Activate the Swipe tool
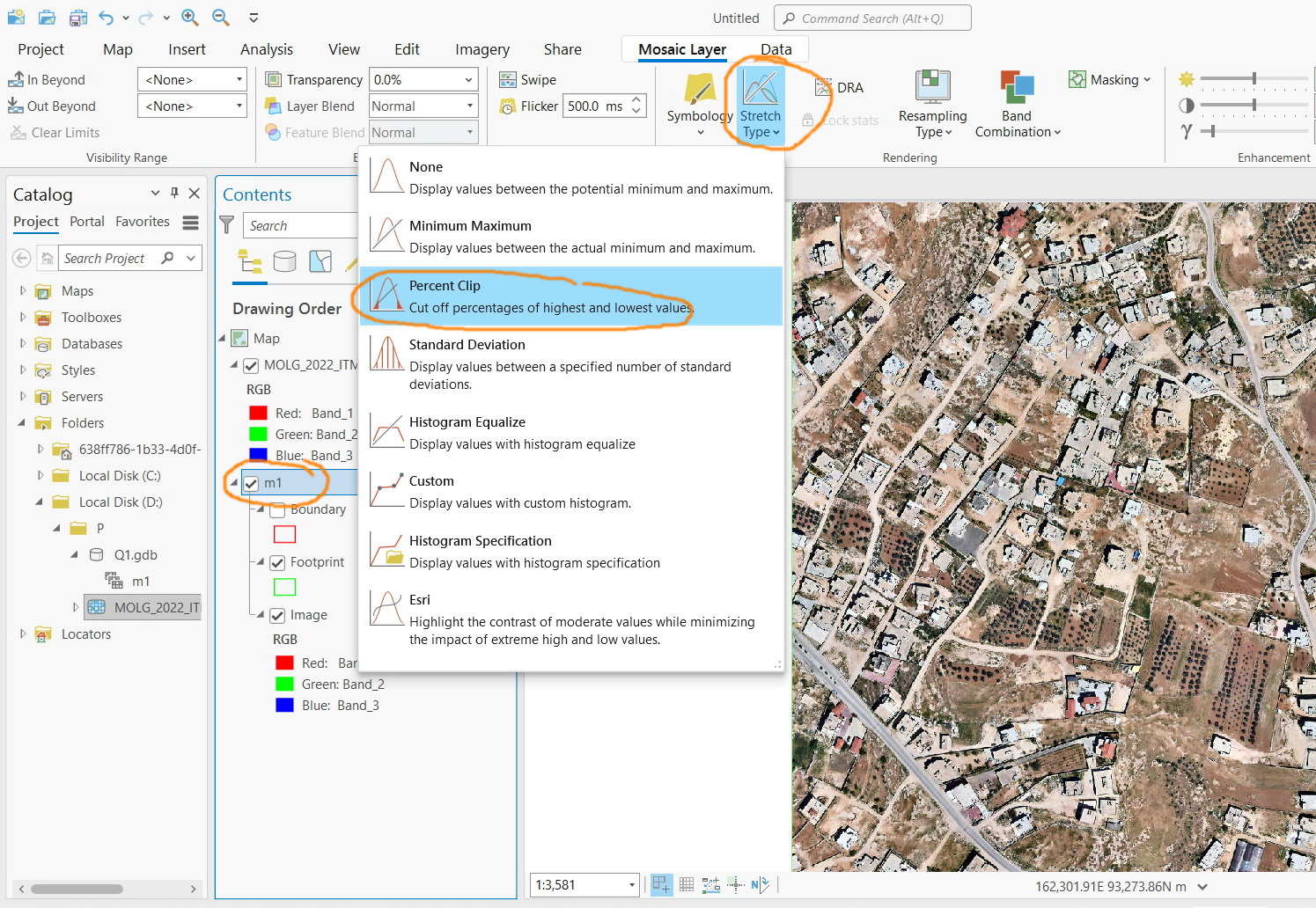This screenshot has width=1316, height=908. pos(509,79)
